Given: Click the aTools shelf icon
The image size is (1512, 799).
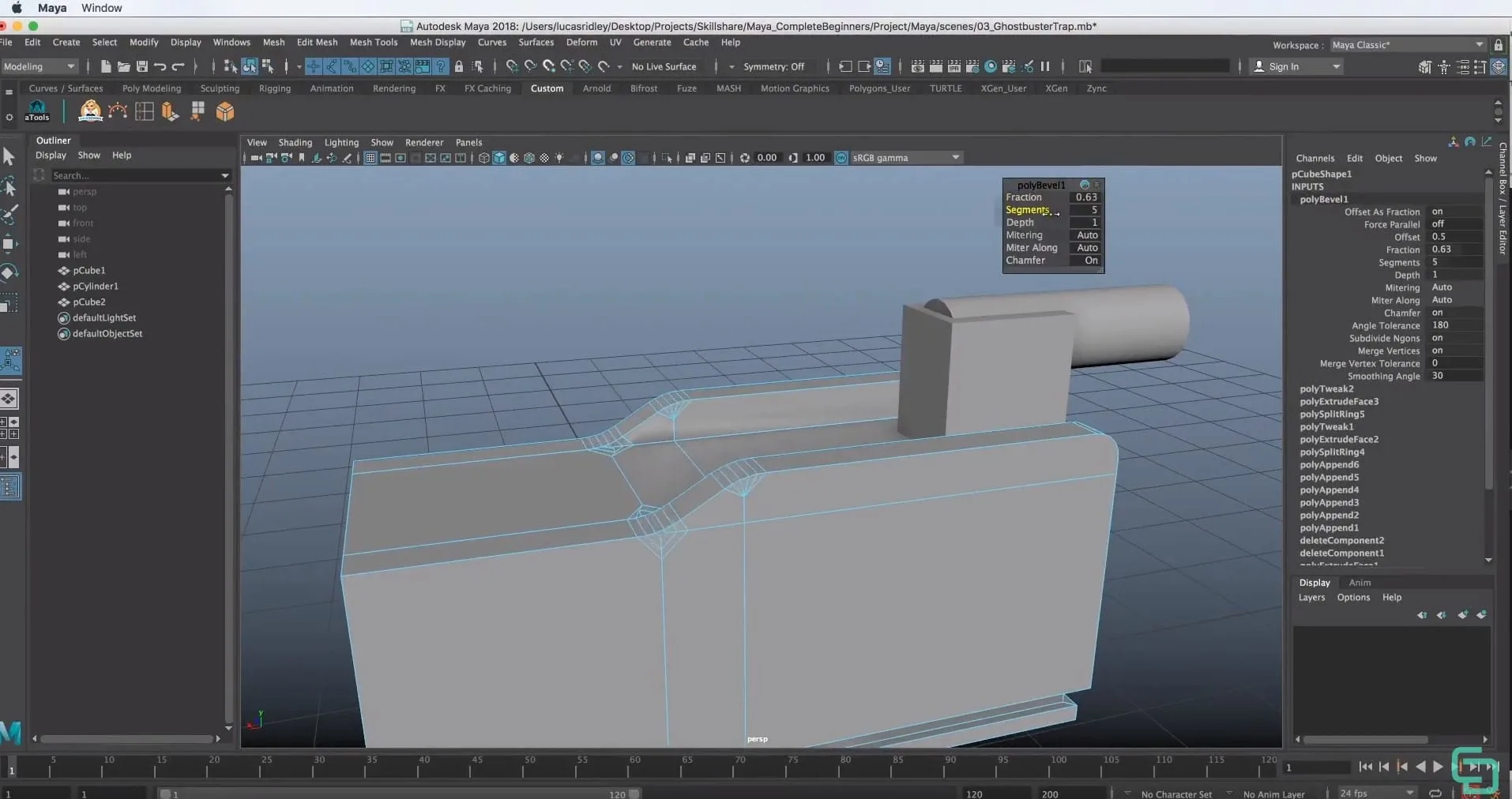Looking at the screenshot, I should [x=37, y=111].
